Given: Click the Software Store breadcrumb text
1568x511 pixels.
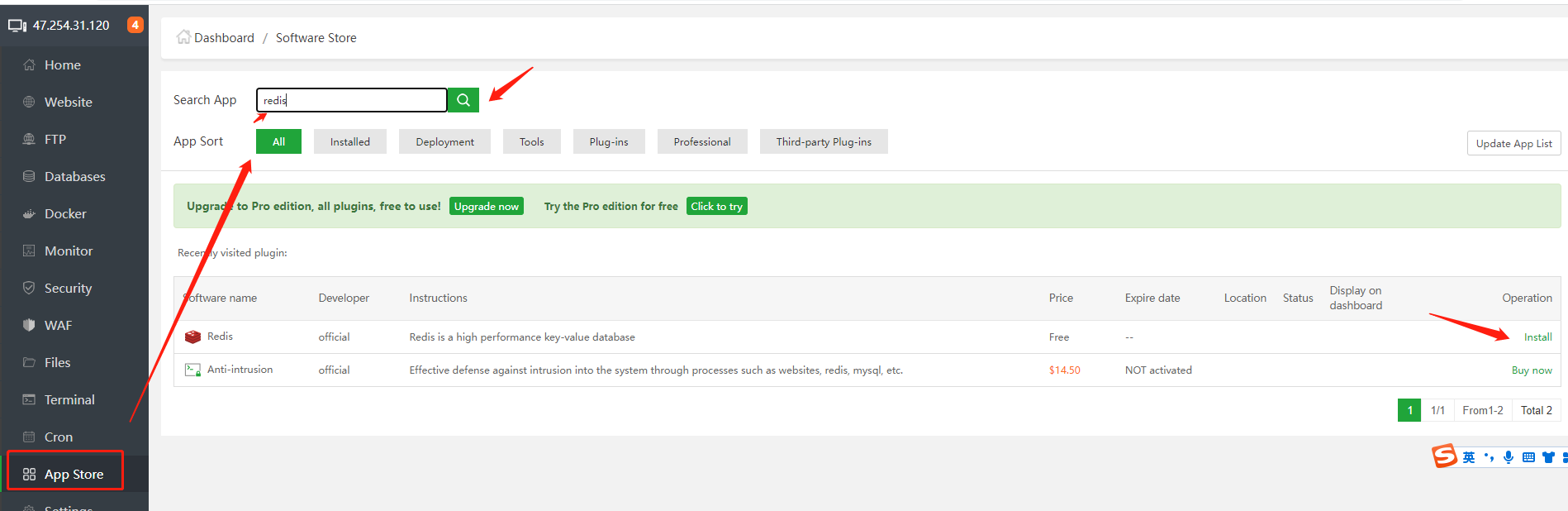Looking at the screenshot, I should [316, 37].
